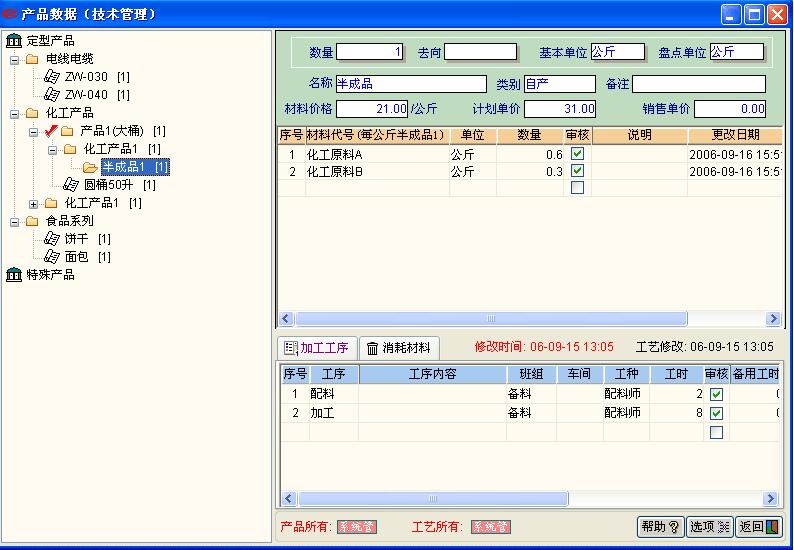Click the 帮助 button

pos(661,527)
